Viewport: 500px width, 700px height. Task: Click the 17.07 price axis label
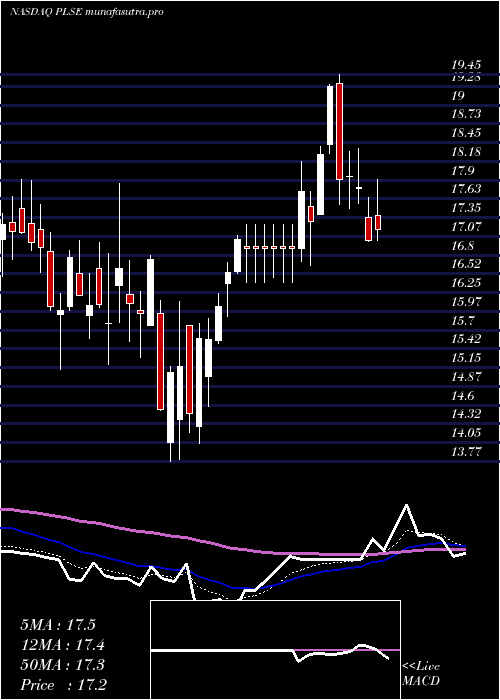[x=466, y=226]
